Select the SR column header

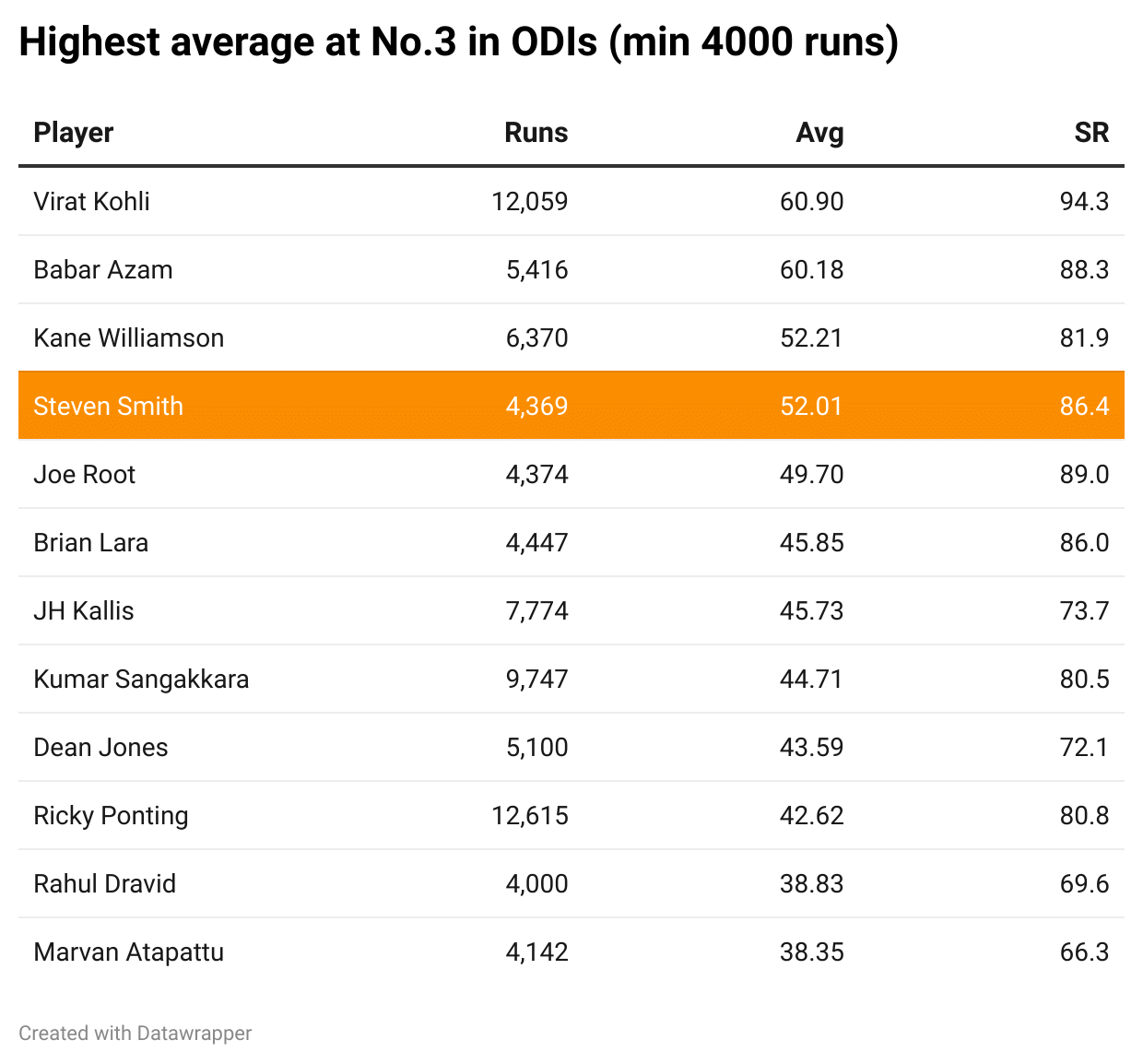coord(1091,133)
